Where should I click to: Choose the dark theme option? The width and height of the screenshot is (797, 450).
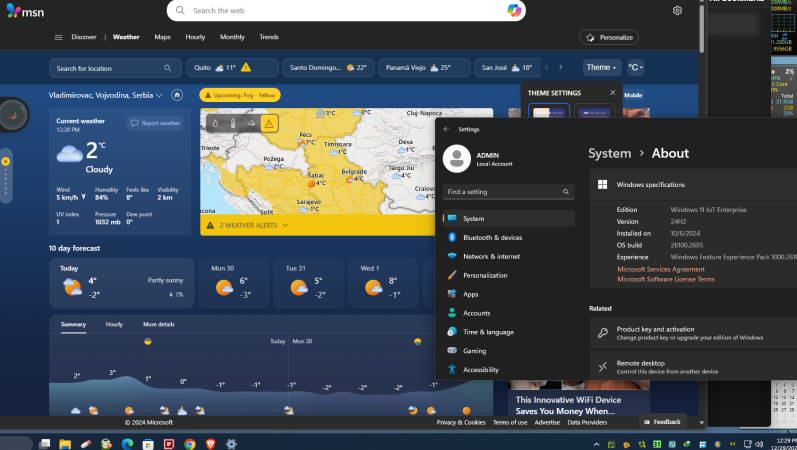point(593,112)
